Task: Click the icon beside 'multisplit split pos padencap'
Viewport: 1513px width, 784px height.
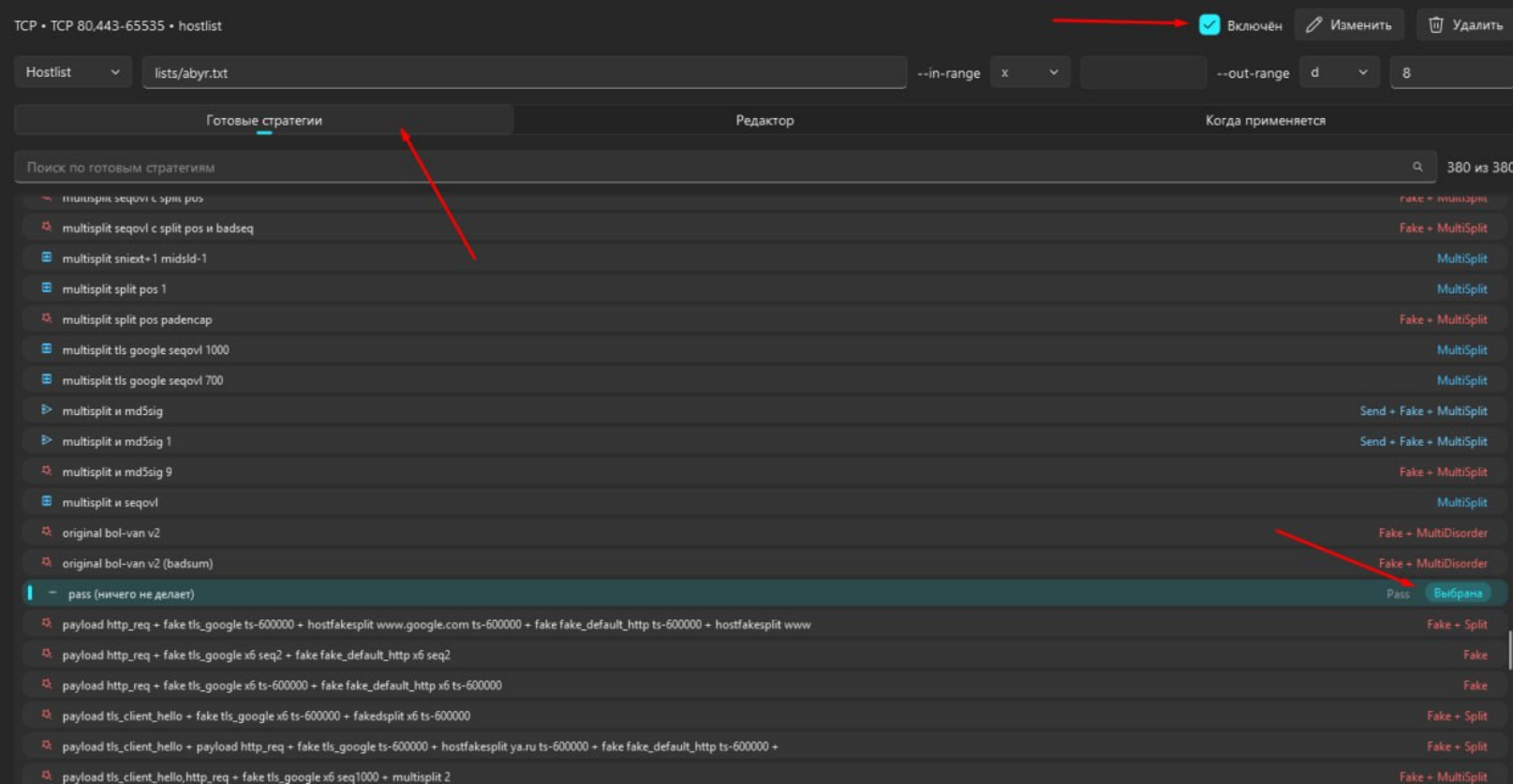Action: click(x=46, y=318)
